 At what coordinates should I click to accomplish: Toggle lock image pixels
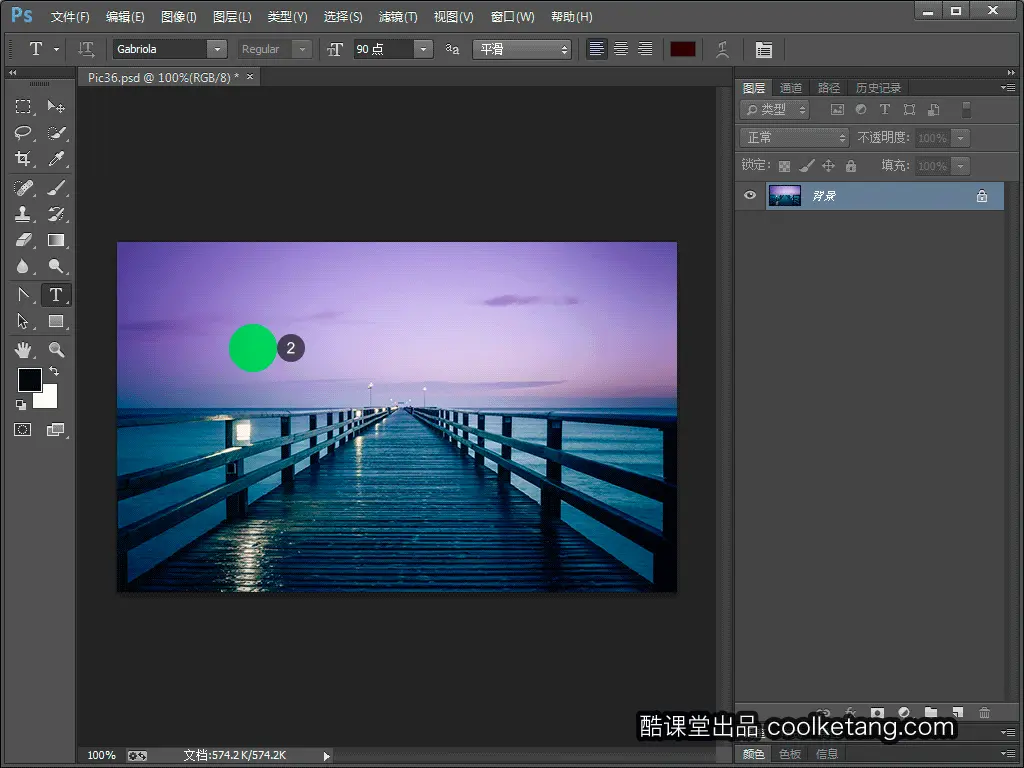click(807, 166)
